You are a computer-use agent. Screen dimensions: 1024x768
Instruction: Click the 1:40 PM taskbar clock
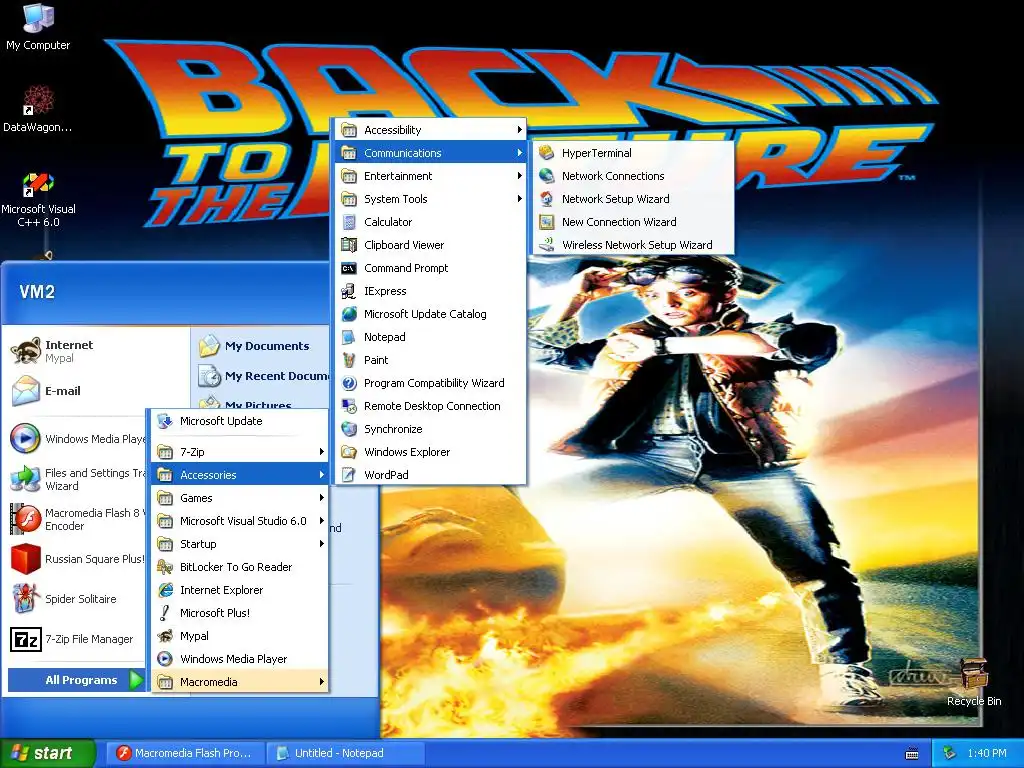pos(987,754)
